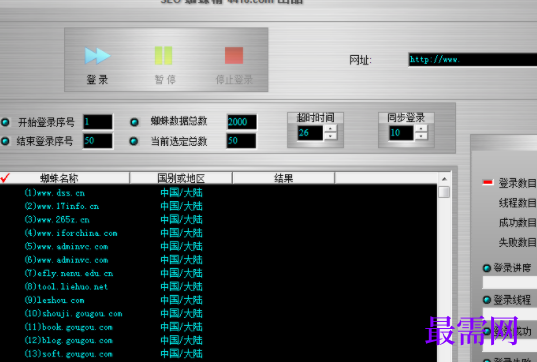The height and width of the screenshot is (362, 537).
Task: Select row (11)book.gougou.com
Action: click(x=218, y=327)
